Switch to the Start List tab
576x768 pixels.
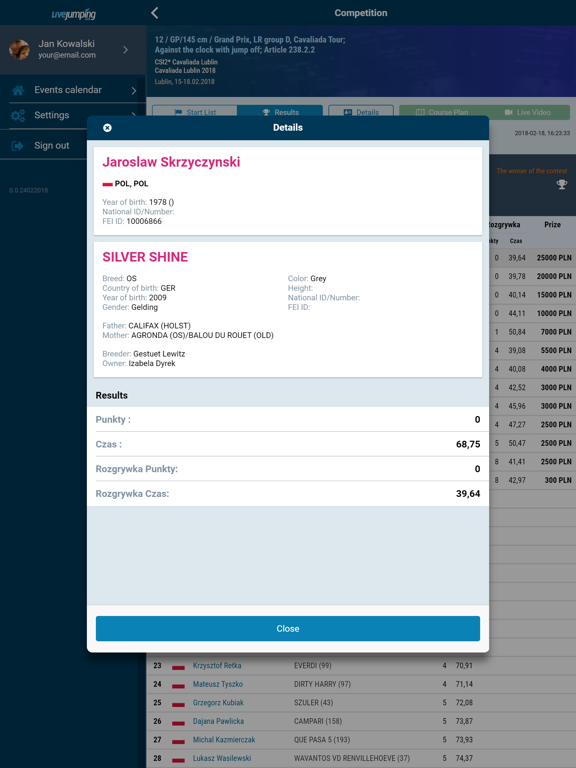(194, 112)
